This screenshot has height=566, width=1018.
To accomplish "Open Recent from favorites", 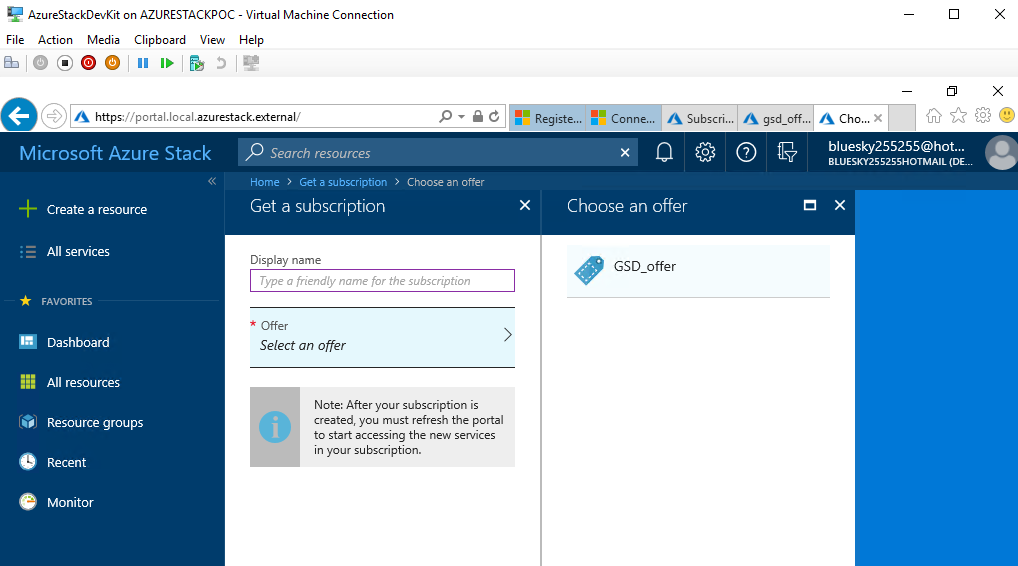I will click(66, 463).
